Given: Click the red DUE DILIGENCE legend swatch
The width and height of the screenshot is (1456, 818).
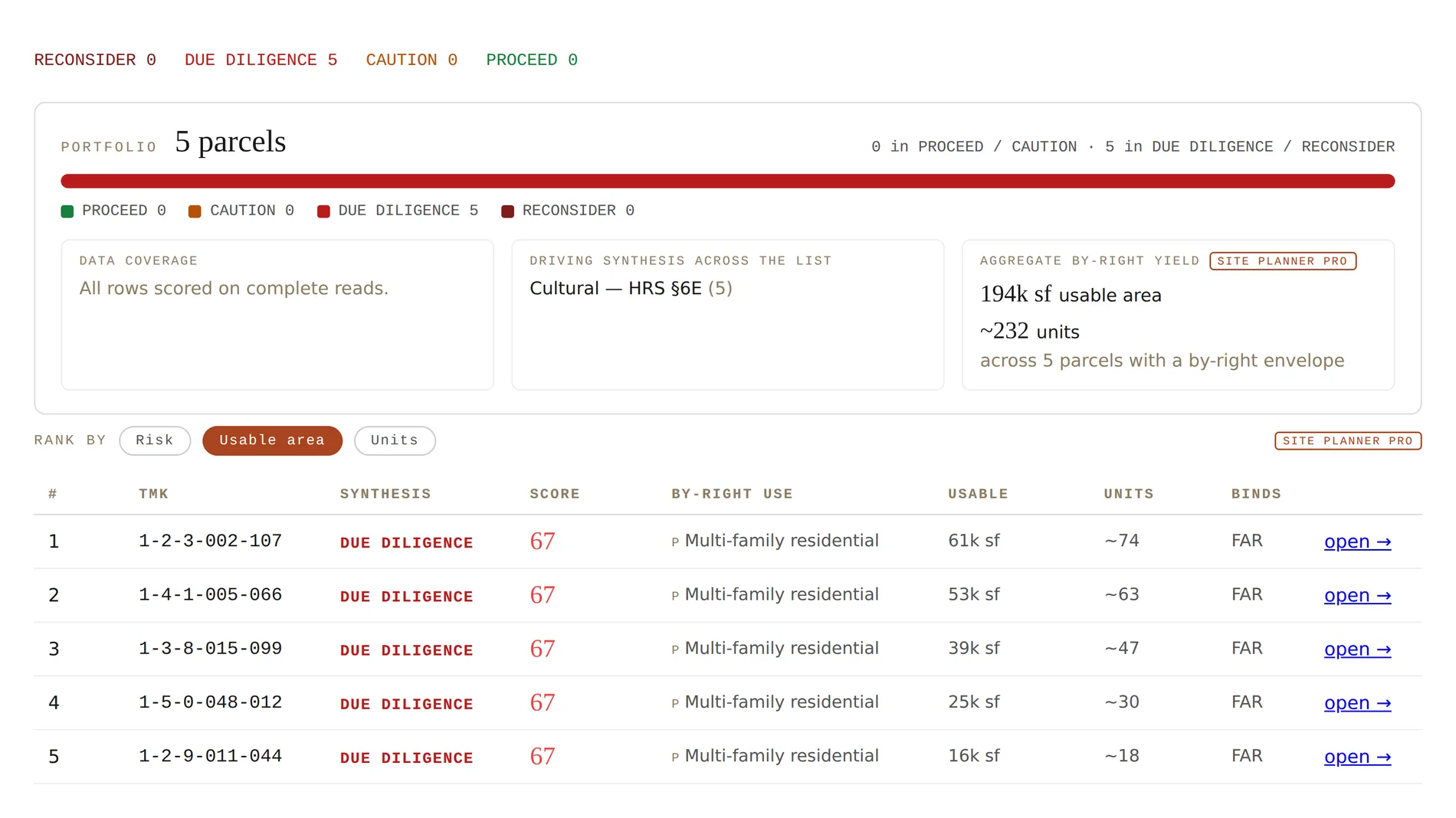Looking at the screenshot, I should pos(323,211).
